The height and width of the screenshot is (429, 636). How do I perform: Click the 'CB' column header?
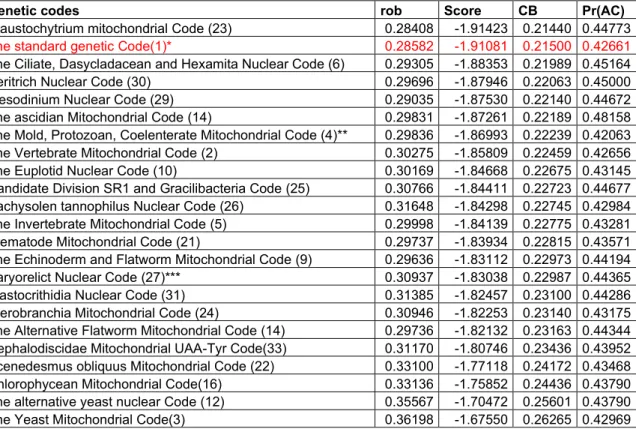point(527,11)
